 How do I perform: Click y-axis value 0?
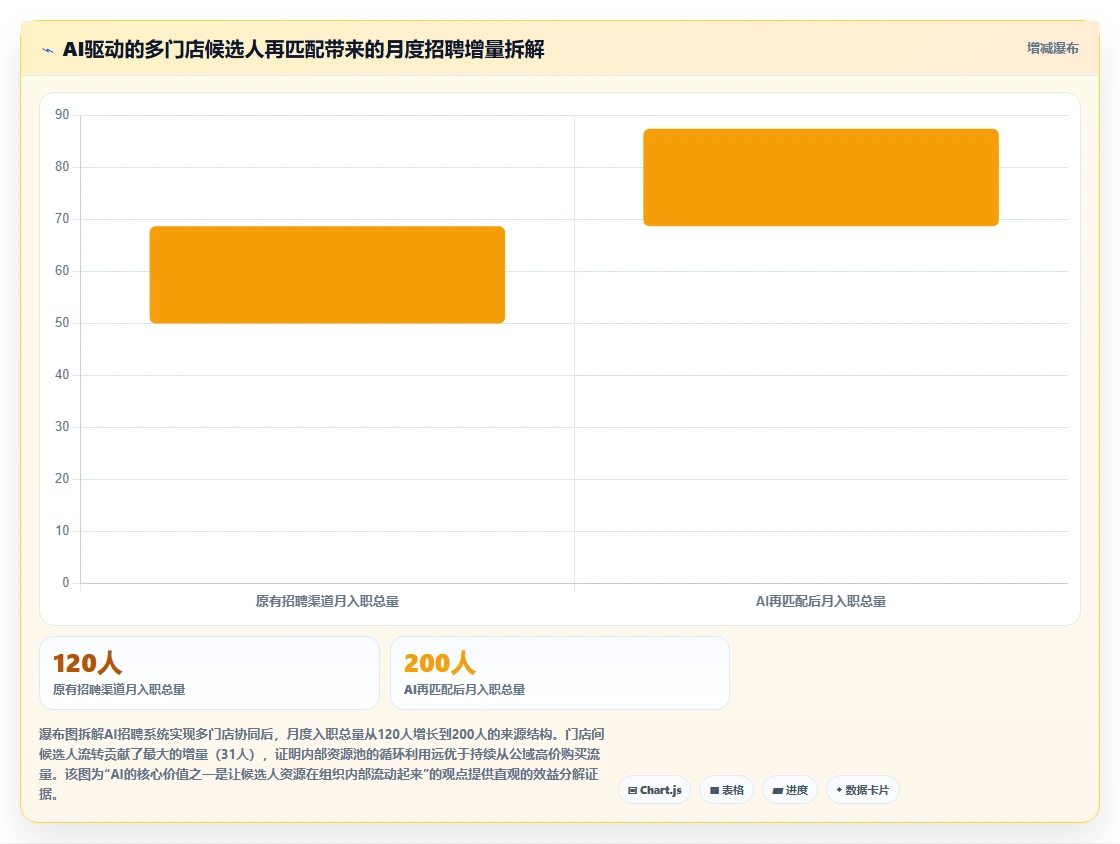tap(66, 582)
